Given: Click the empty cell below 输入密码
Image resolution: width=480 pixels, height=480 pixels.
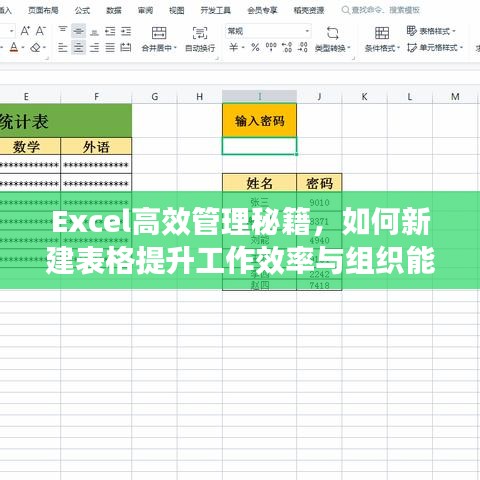Looking at the screenshot, I should 259,146.
